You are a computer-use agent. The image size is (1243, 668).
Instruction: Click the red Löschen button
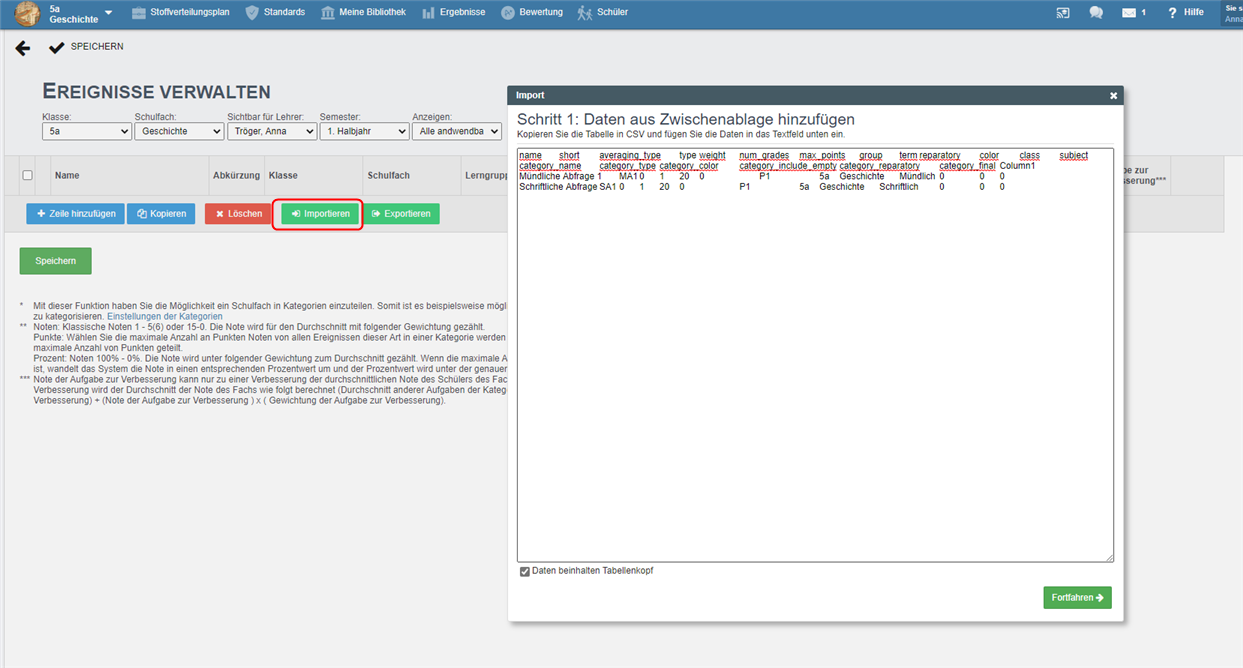tap(239, 214)
